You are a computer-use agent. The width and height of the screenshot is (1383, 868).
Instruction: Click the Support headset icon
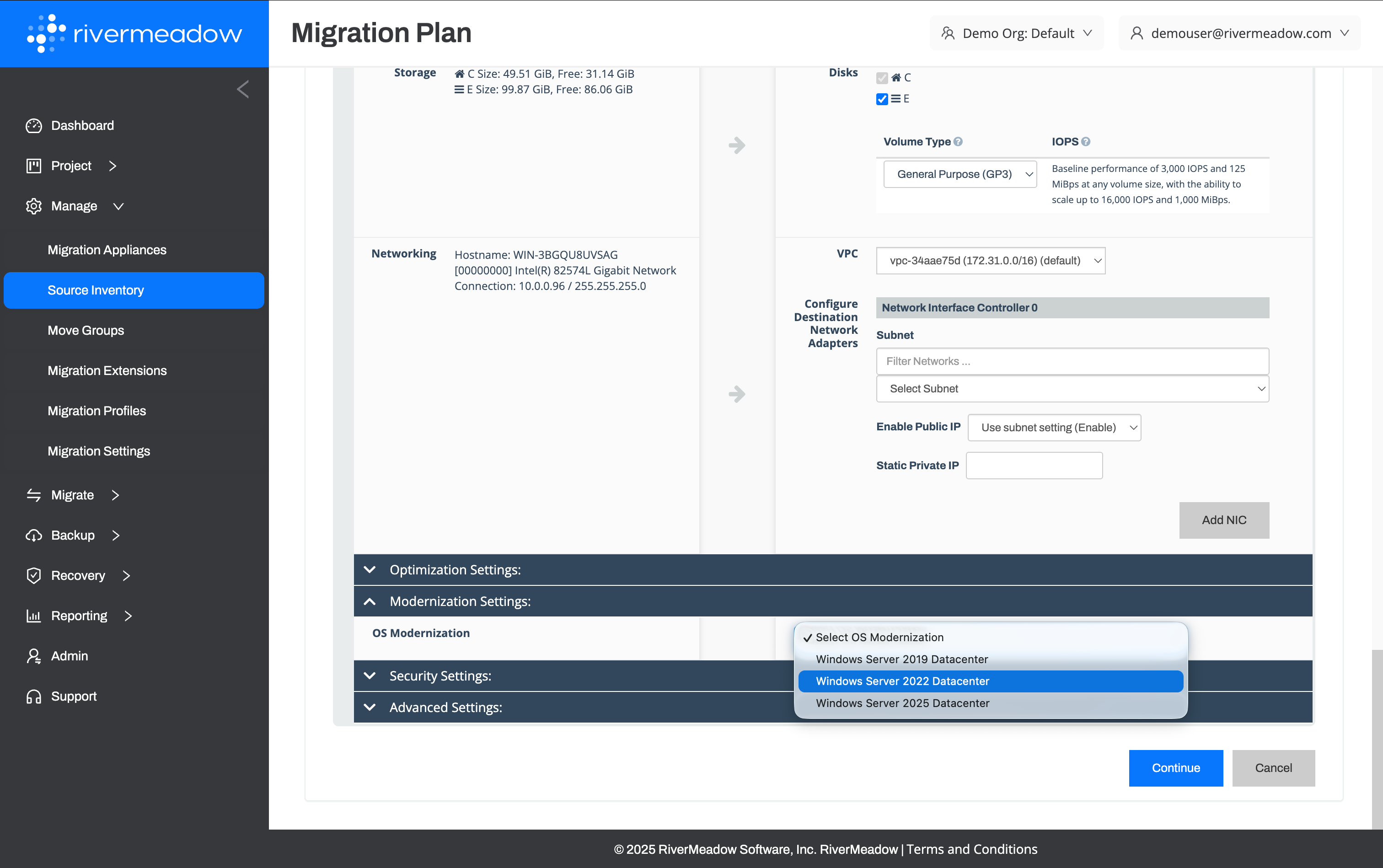(x=33, y=697)
